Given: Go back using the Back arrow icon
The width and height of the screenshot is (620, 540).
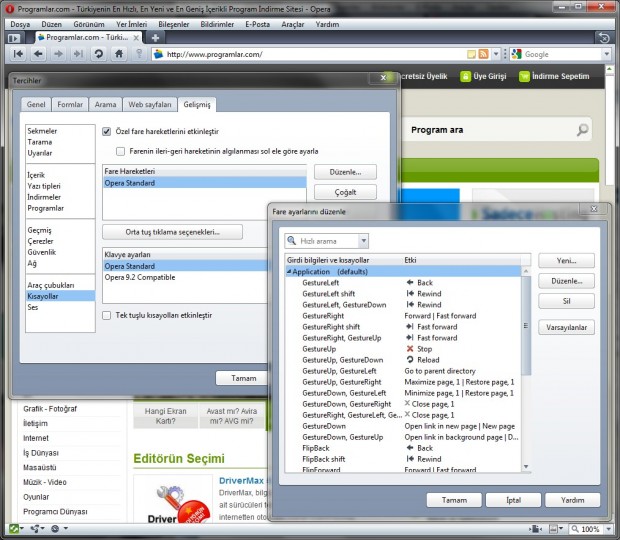Looking at the screenshot, I should click(x=38, y=54).
